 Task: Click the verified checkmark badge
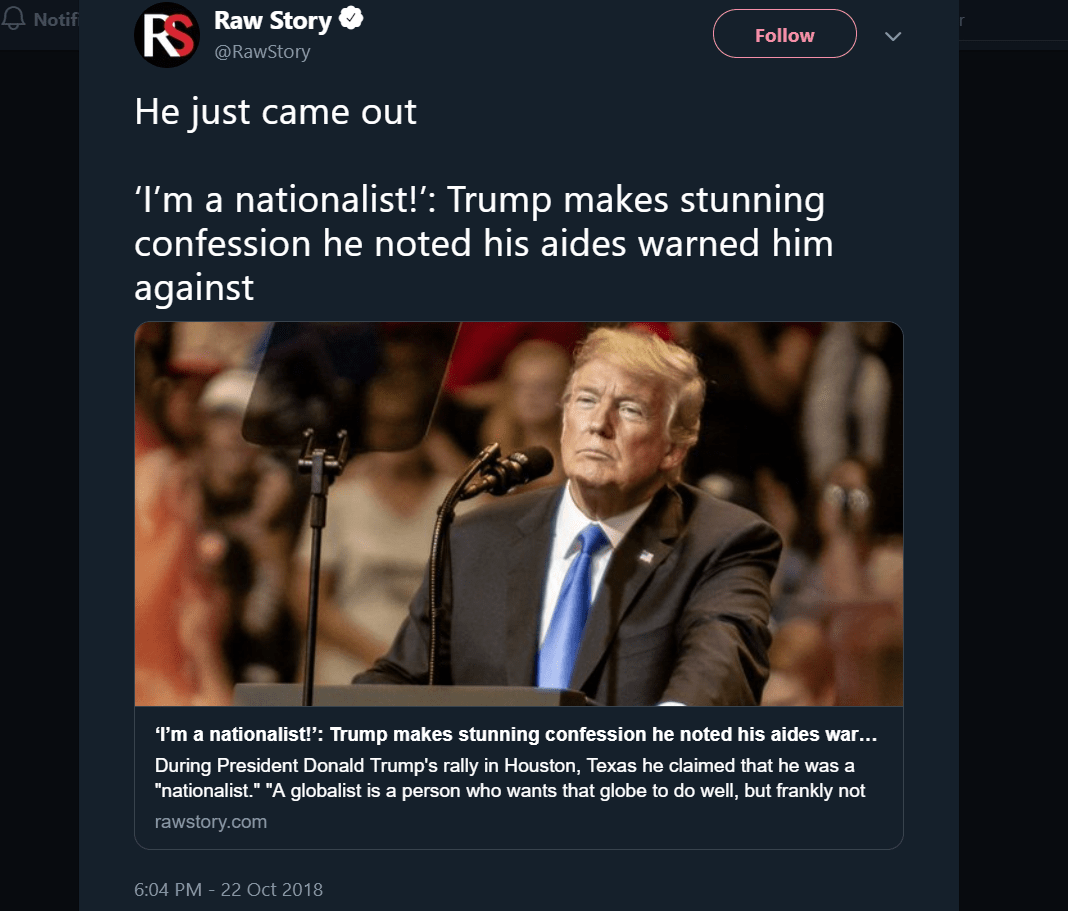pyautogui.click(x=350, y=20)
